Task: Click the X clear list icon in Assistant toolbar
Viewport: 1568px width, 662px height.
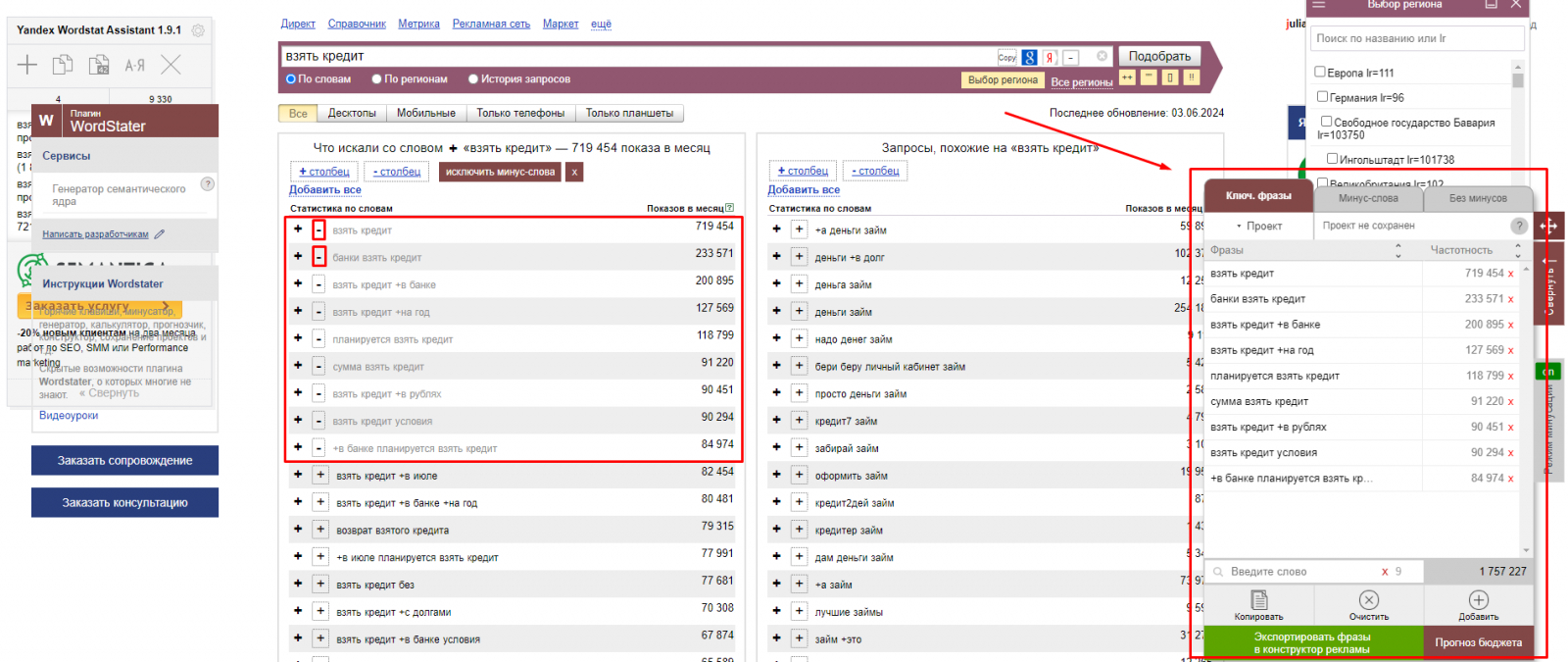Action: pyautogui.click(x=171, y=66)
